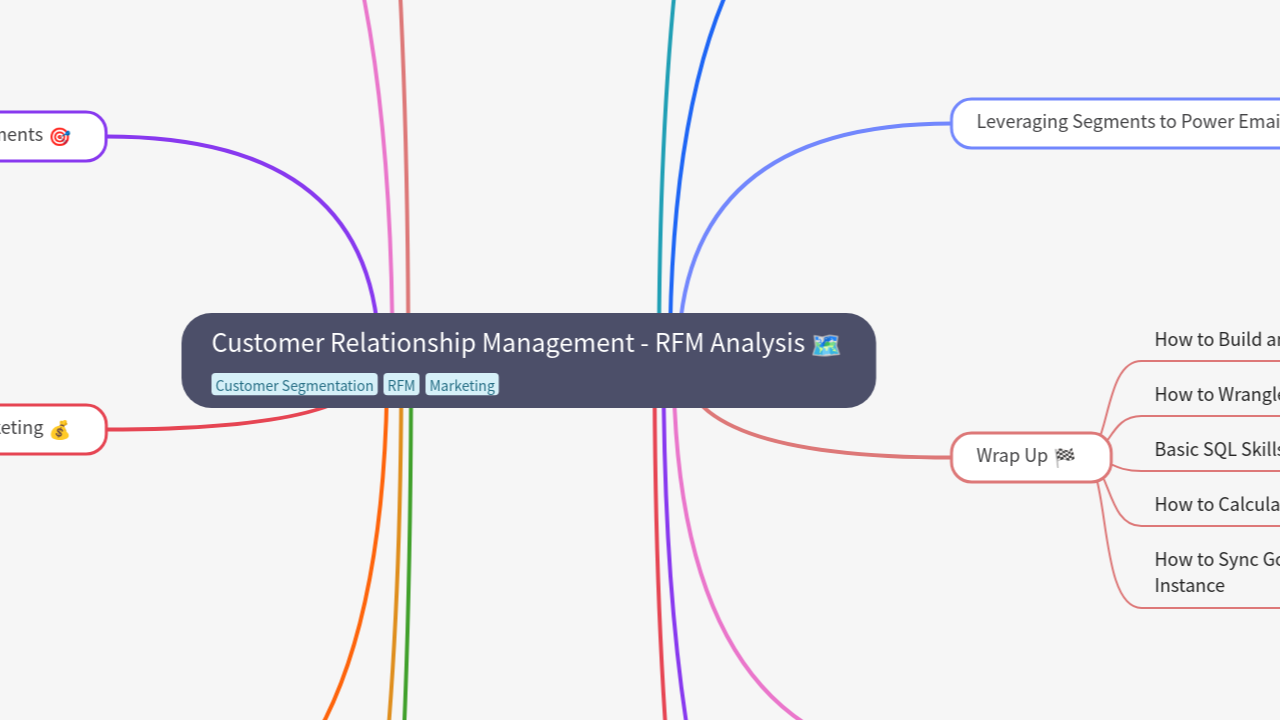
Task: Click the money bag emoji on the red node
Action: [x=60, y=429]
